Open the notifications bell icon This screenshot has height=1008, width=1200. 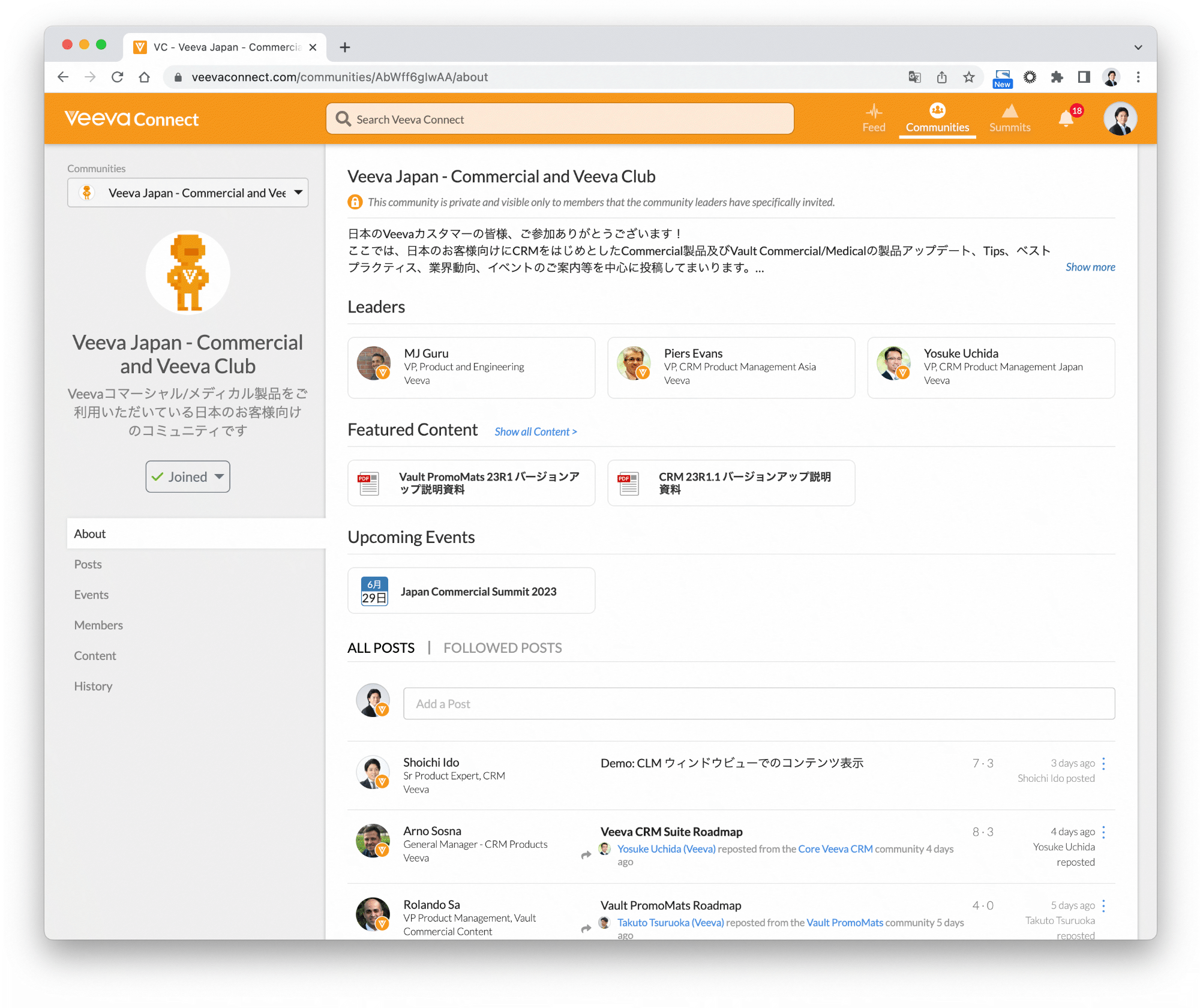click(1066, 119)
